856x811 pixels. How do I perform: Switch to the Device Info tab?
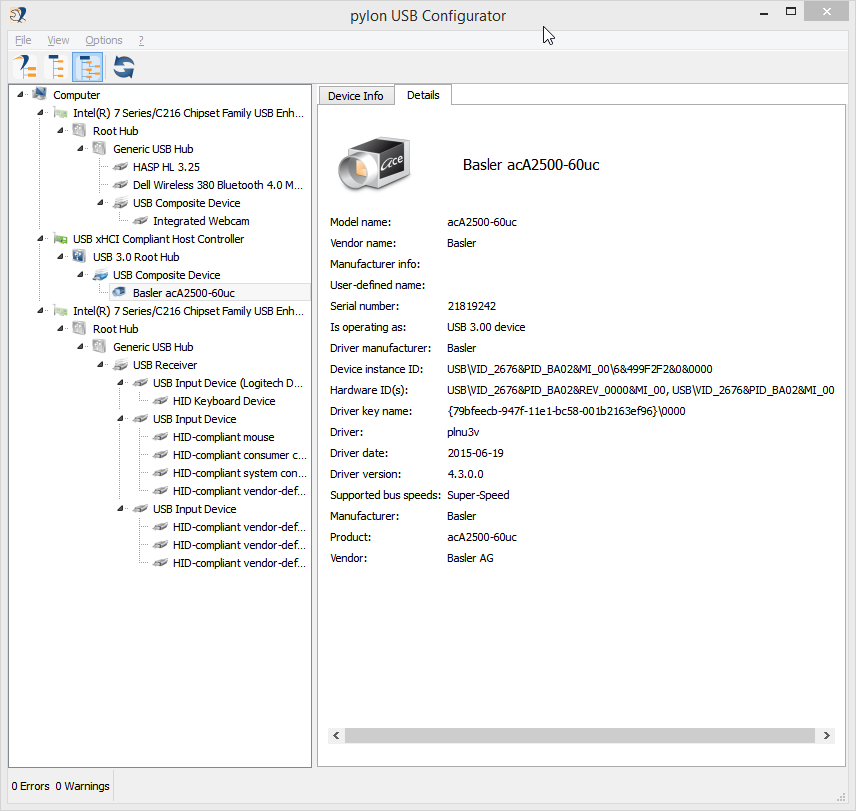355,95
